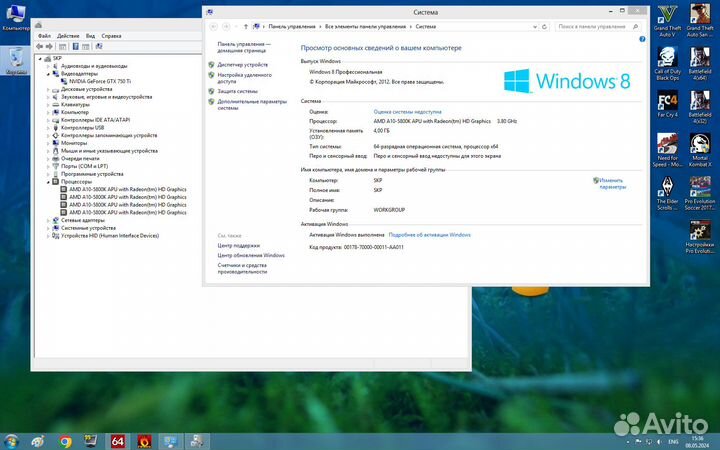Open the red 64 AIDA64 taskbar icon
Image resolution: width=720 pixels, height=450 pixels.
point(118,442)
